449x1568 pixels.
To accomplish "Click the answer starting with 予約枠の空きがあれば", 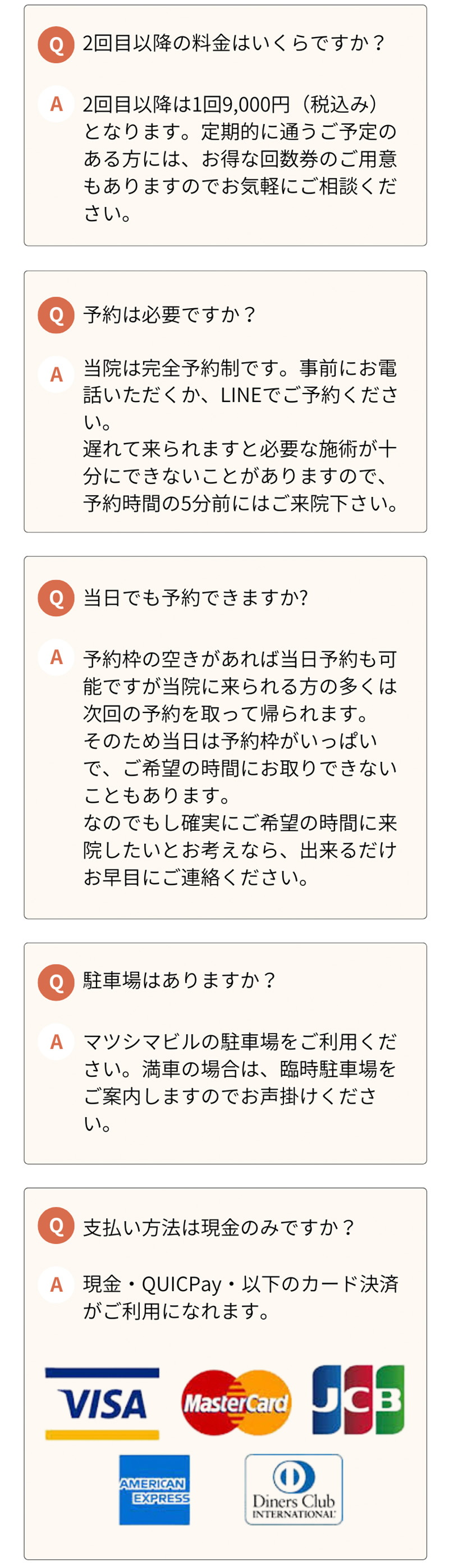I will tap(240, 767).
